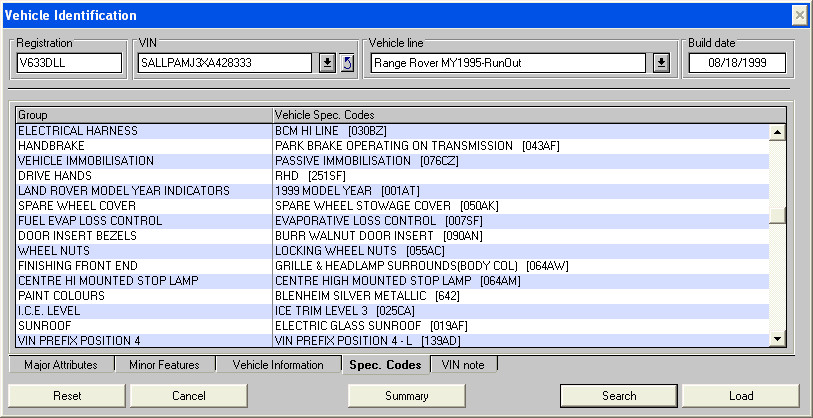813x418 pixels.
Task: Select the I.C.E. LEVEL row
Action: coord(392,311)
